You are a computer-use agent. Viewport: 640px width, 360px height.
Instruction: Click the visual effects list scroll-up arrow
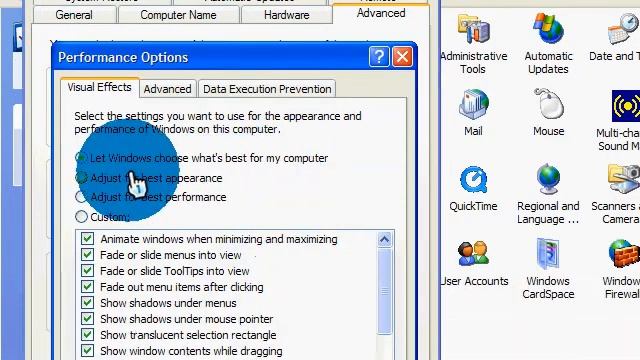click(x=384, y=239)
